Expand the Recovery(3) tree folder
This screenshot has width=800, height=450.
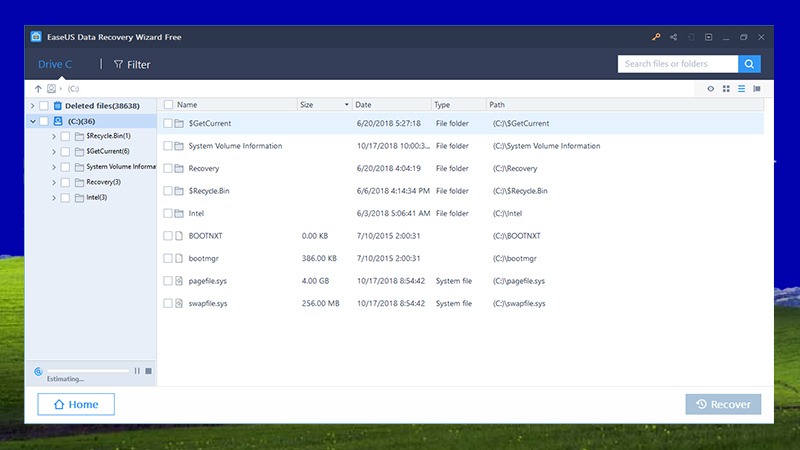click(x=54, y=182)
